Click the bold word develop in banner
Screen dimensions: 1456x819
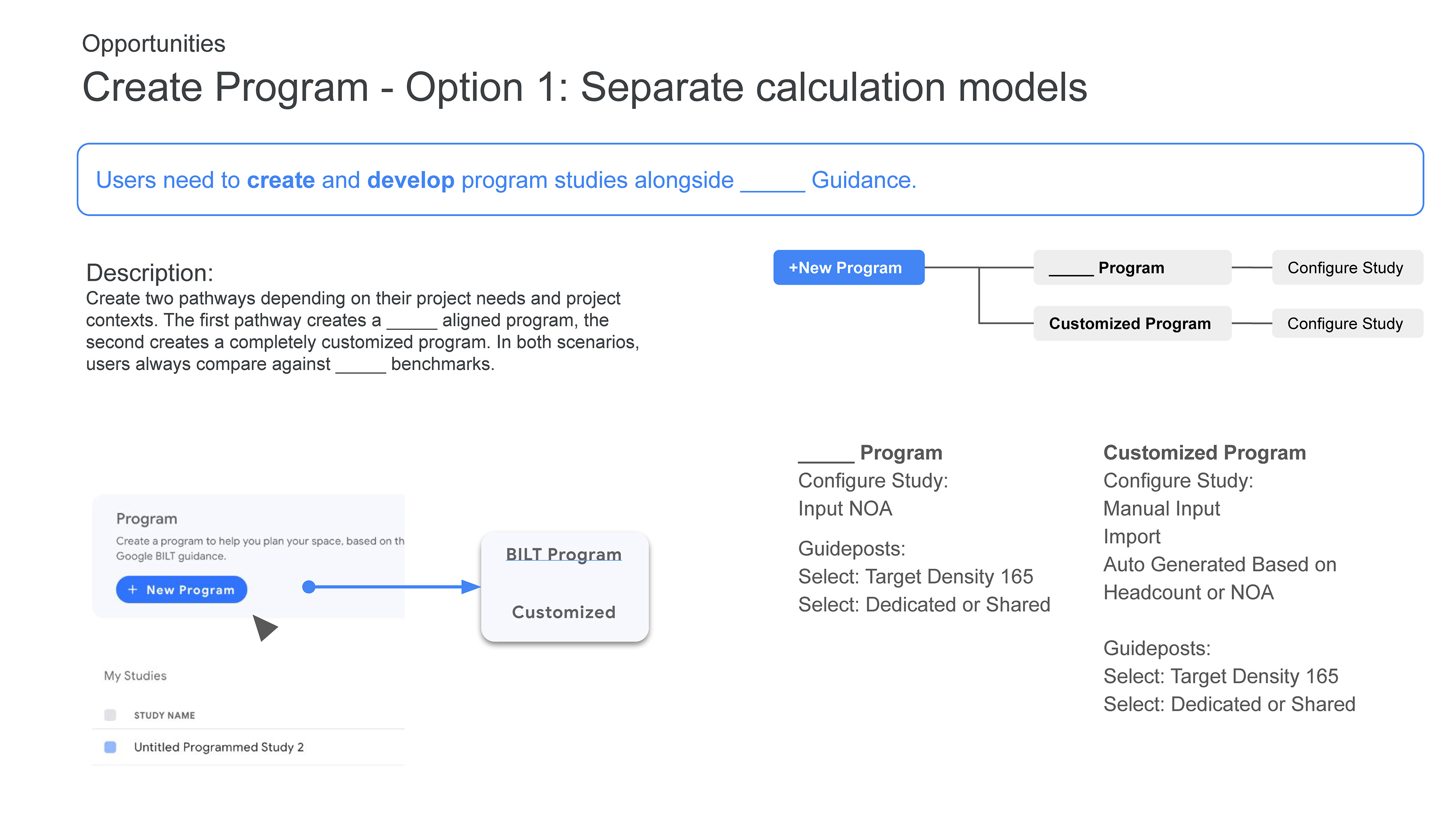click(410, 180)
